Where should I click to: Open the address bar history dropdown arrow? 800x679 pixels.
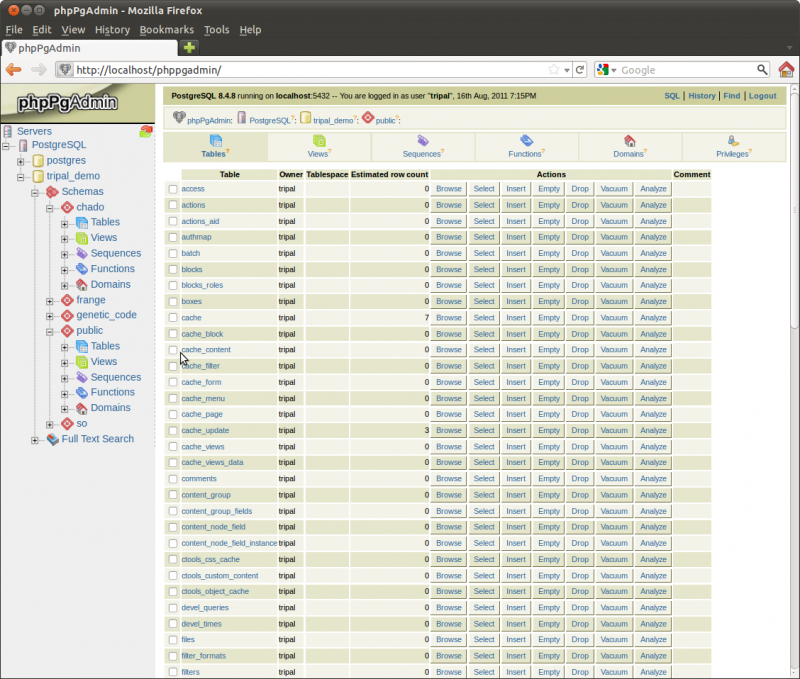pos(567,70)
